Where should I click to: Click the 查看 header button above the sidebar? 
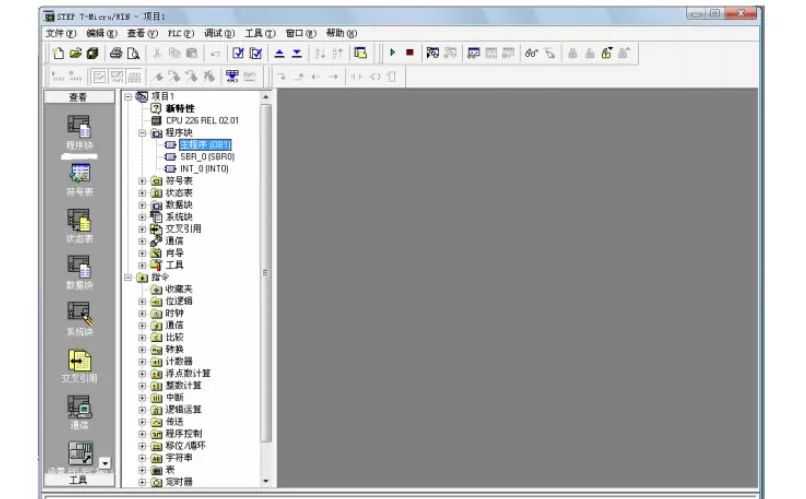click(76, 99)
